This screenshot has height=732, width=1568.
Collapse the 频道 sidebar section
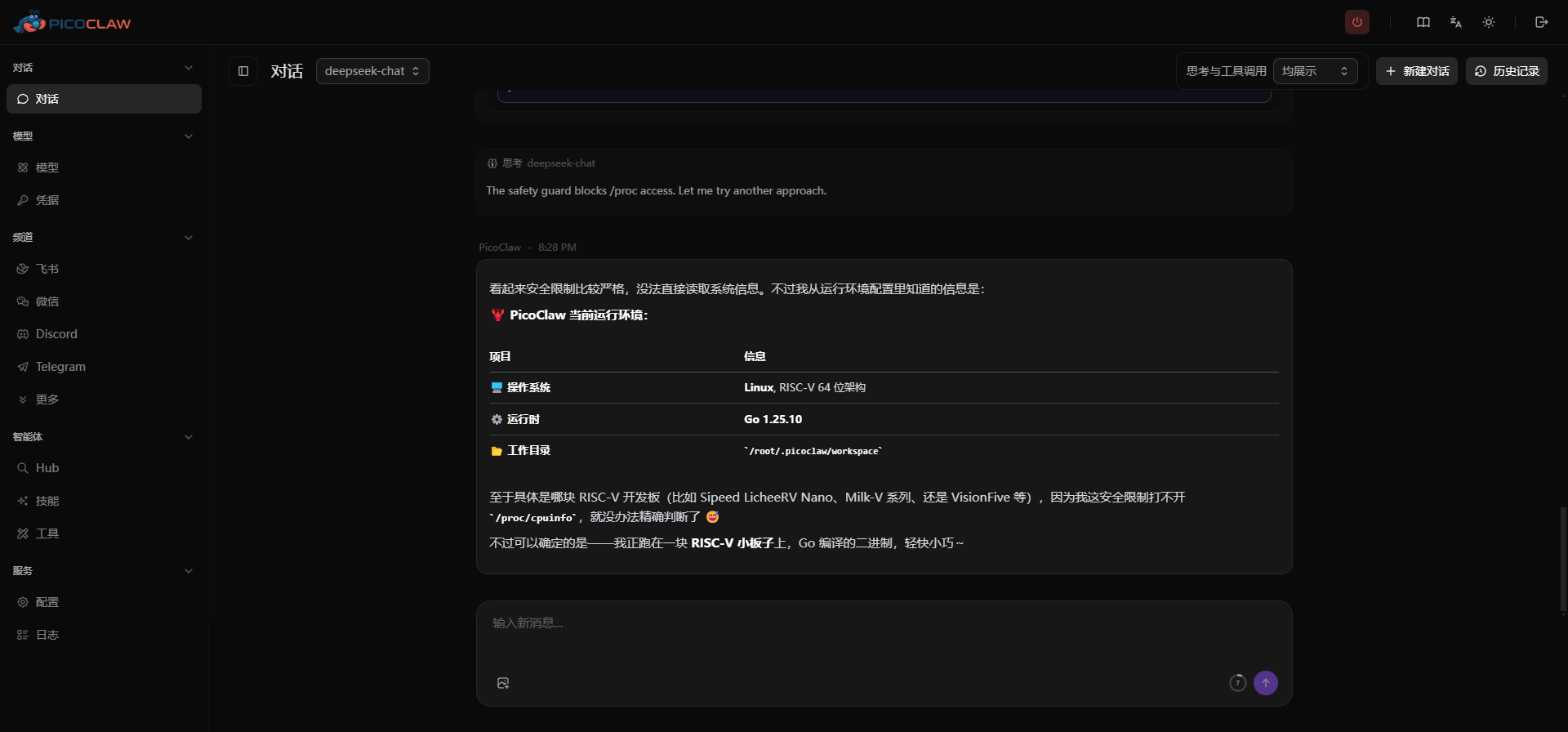pyautogui.click(x=189, y=238)
